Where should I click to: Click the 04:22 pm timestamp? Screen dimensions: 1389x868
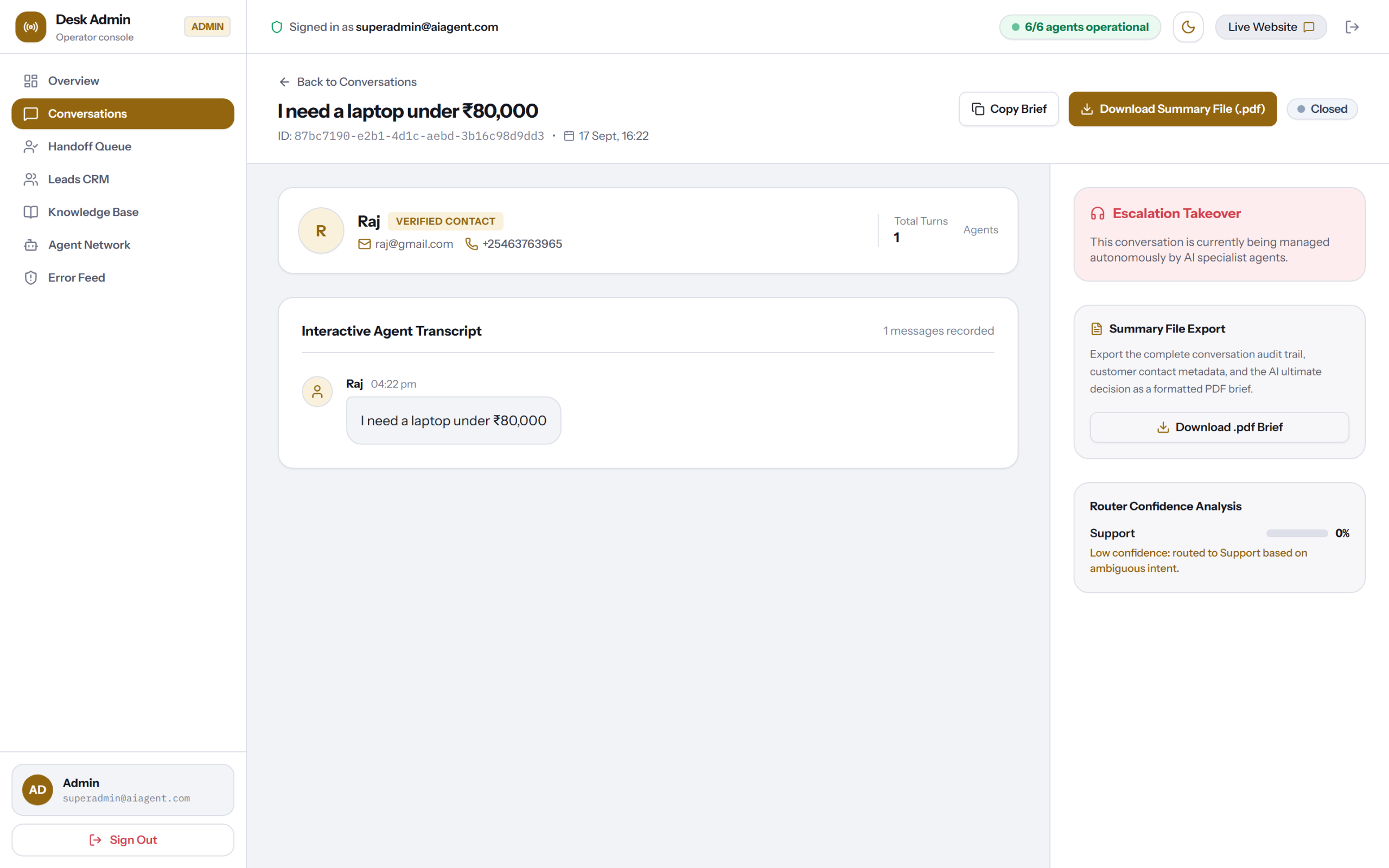[x=393, y=384]
